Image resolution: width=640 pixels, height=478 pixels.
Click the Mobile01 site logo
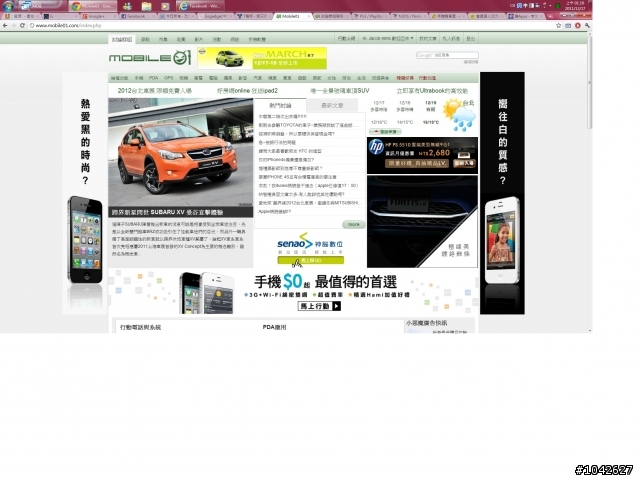tap(150, 58)
